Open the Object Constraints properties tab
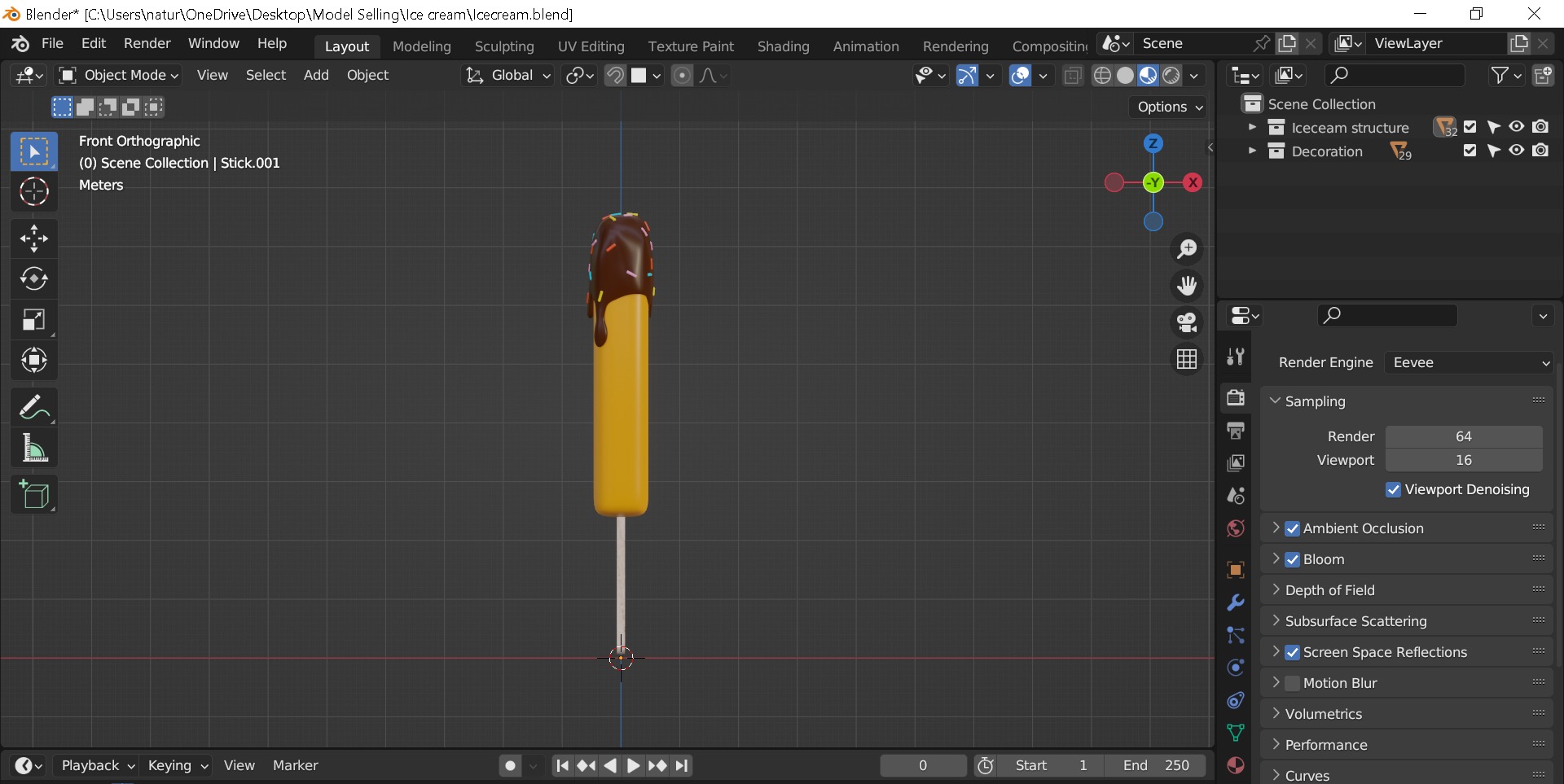This screenshot has height=784, width=1564. [x=1236, y=700]
